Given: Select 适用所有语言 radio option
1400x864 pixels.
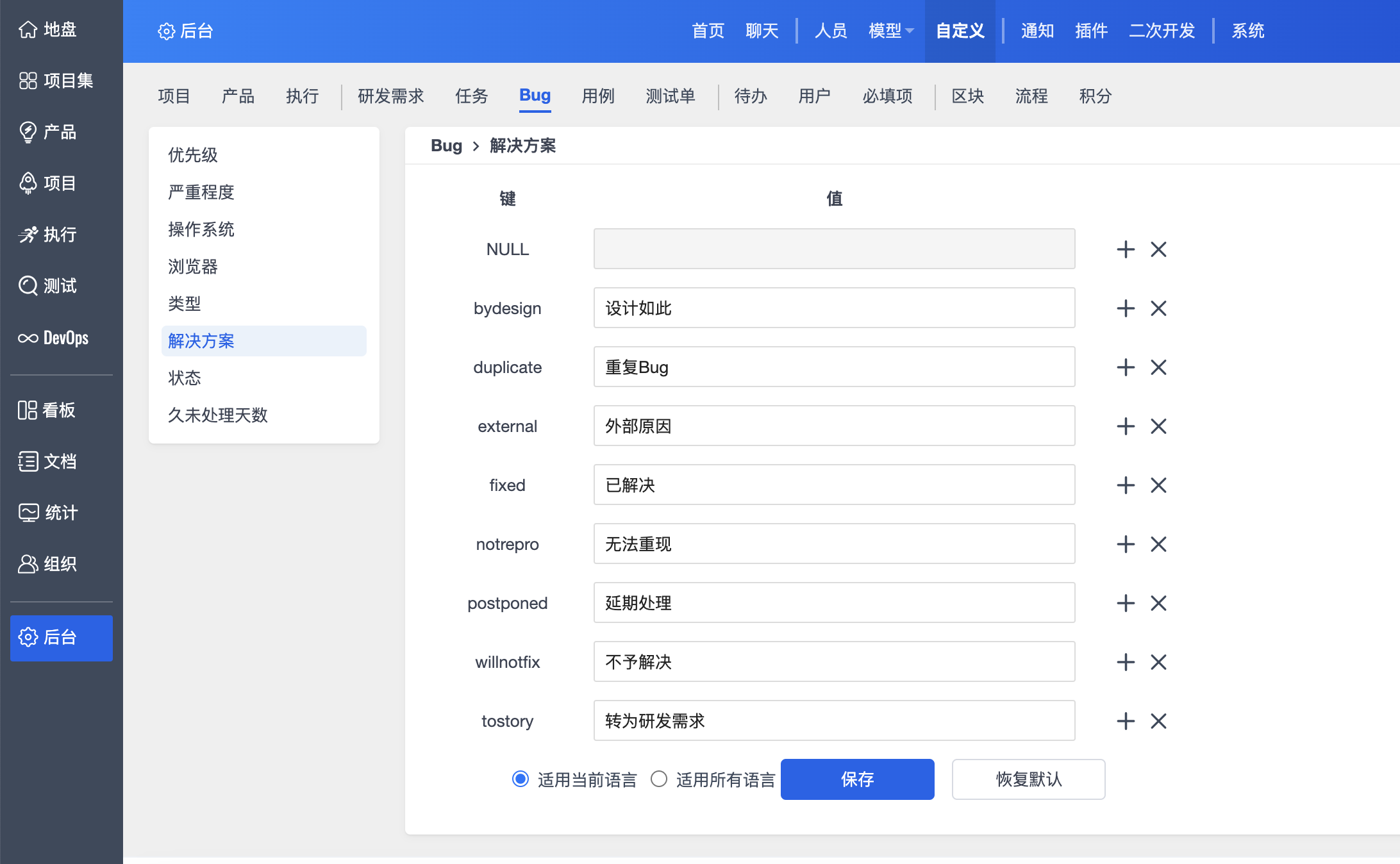Looking at the screenshot, I should point(659,779).
